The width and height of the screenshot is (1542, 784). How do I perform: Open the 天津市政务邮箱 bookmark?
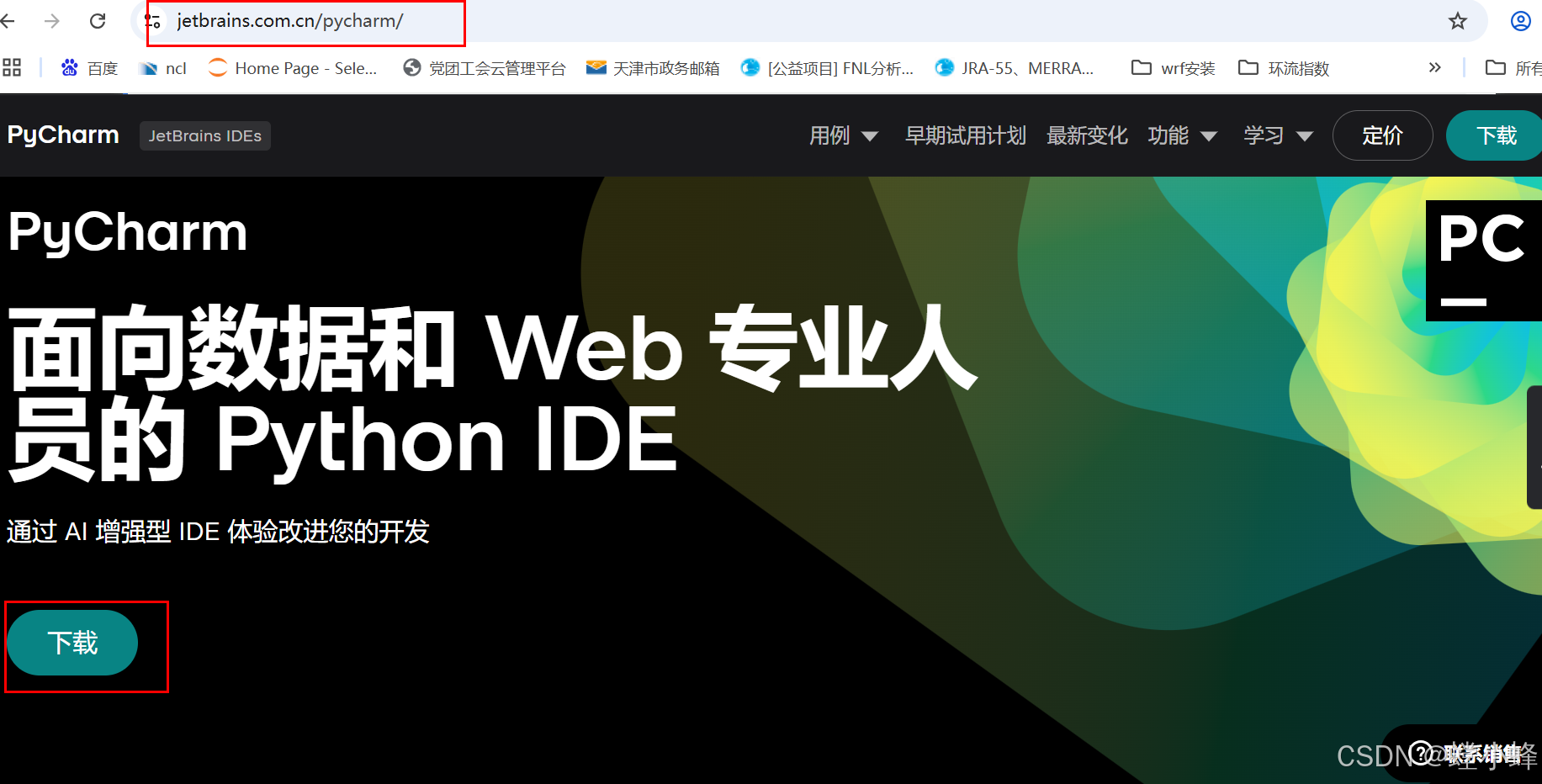point(653,68)
